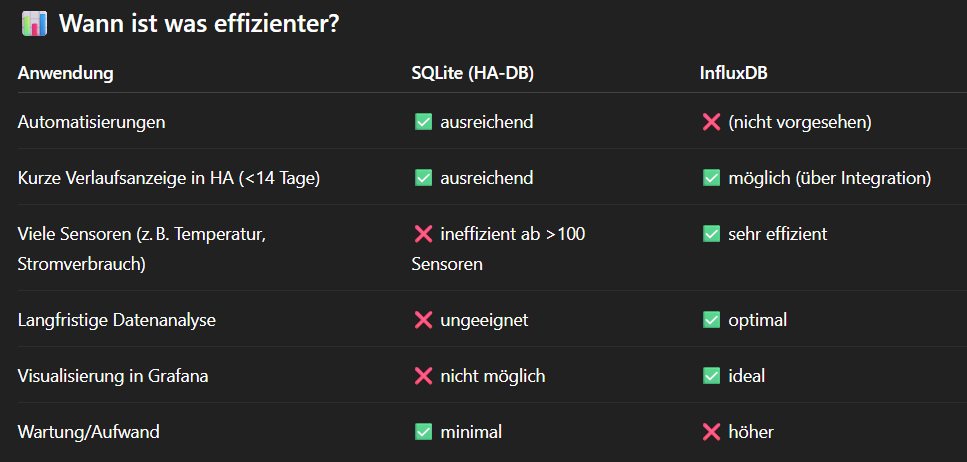Click red cross beside nicht möglich

click(423, 376)
